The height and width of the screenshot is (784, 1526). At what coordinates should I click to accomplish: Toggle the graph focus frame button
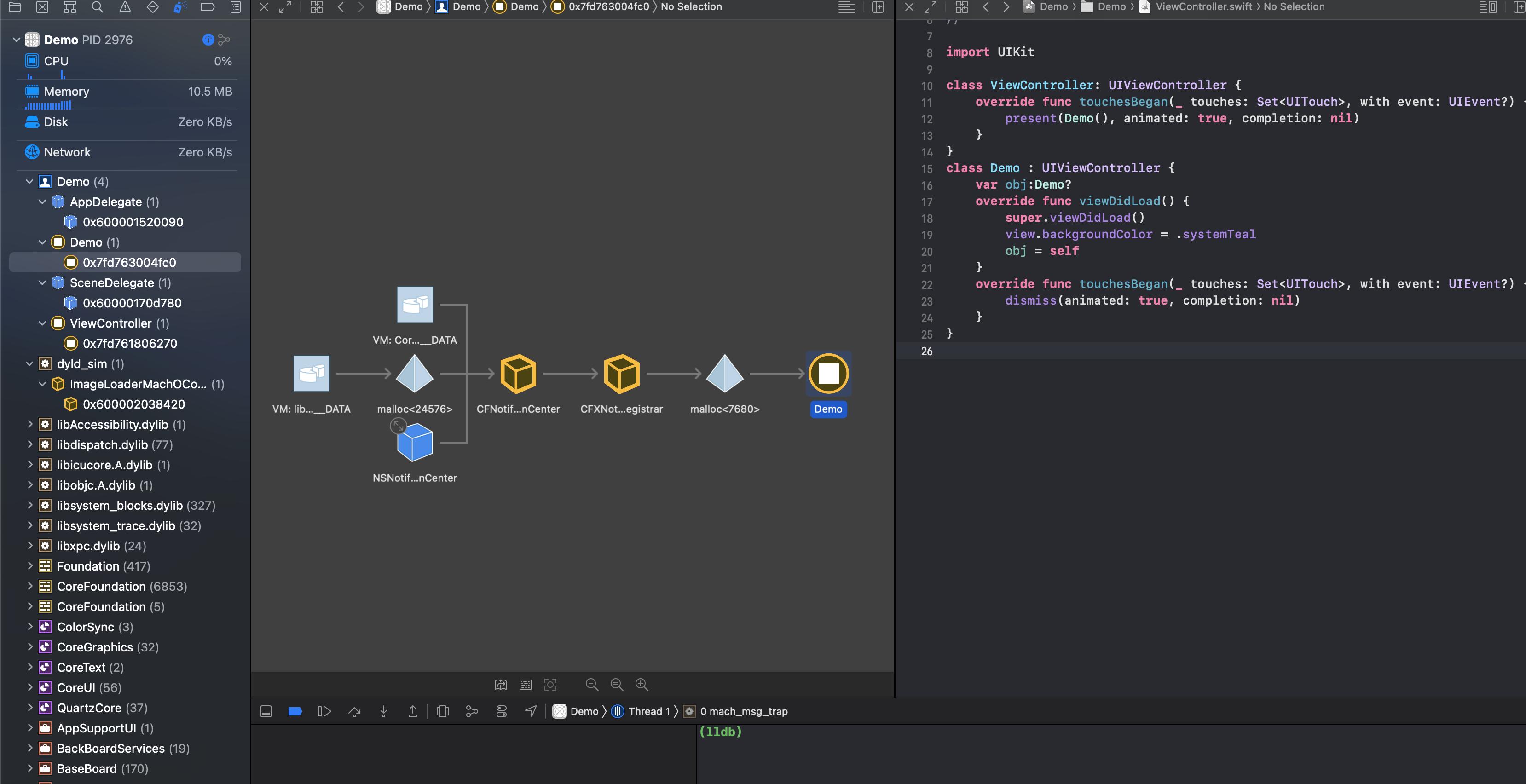tap(550, 685)
